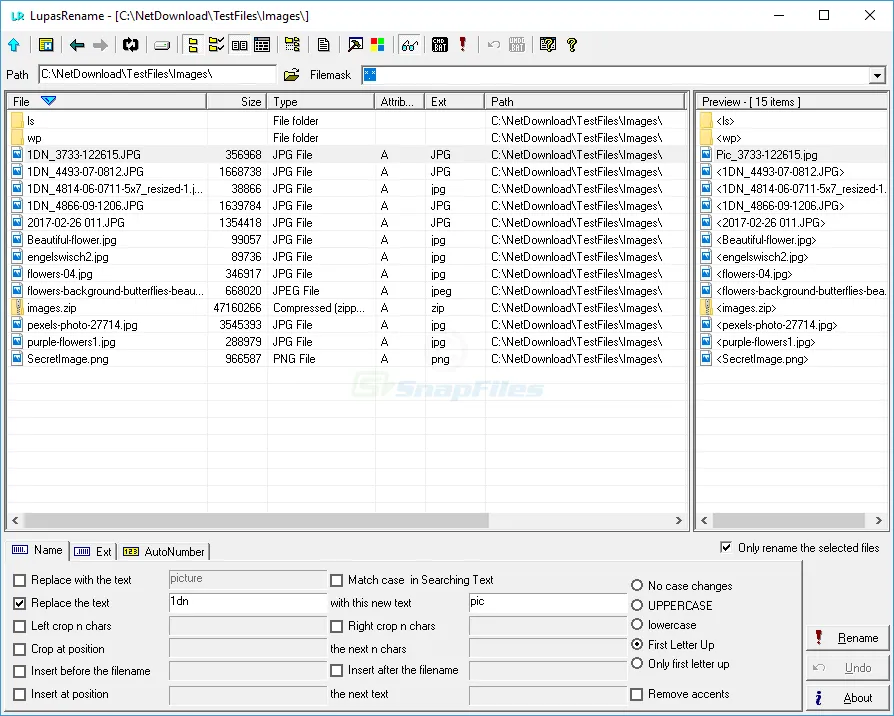Enable Insert before the filename checkbox
This screenshot has height=716, width=894.
[x=19, y=672]
